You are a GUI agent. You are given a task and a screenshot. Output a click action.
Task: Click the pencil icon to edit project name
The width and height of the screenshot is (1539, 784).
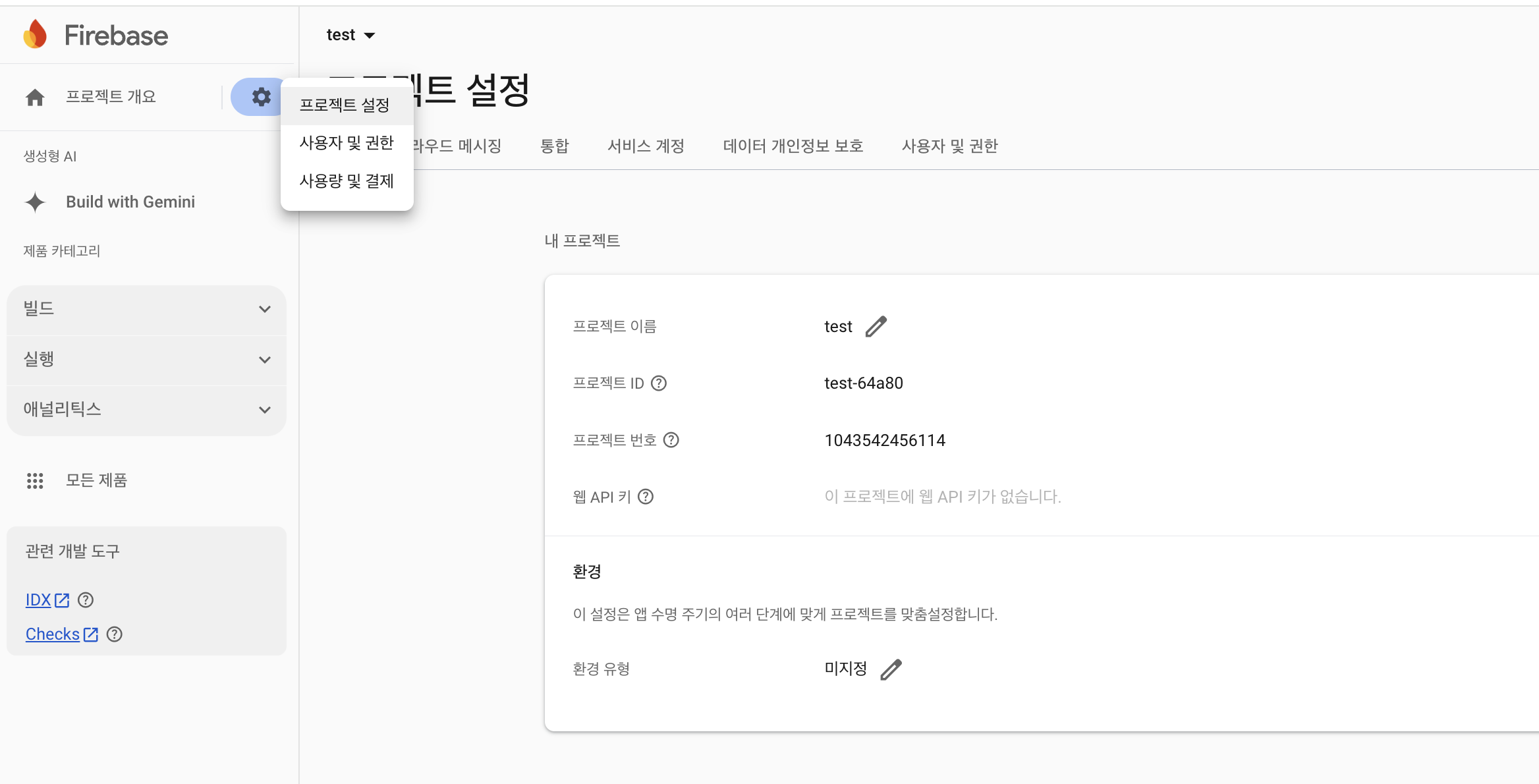click(876, 327)
